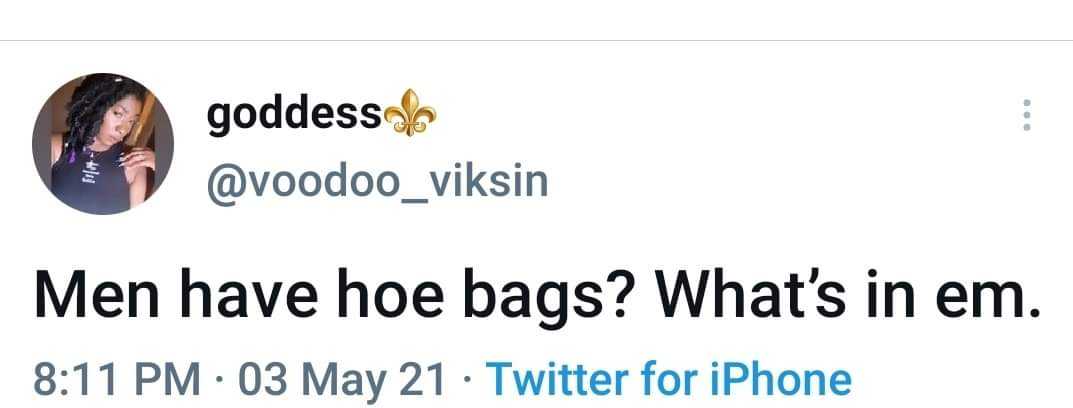Click the word iPhone in source label
Image resolution: width=1073 pixels, height=408 pixels.
pos(777,379)
